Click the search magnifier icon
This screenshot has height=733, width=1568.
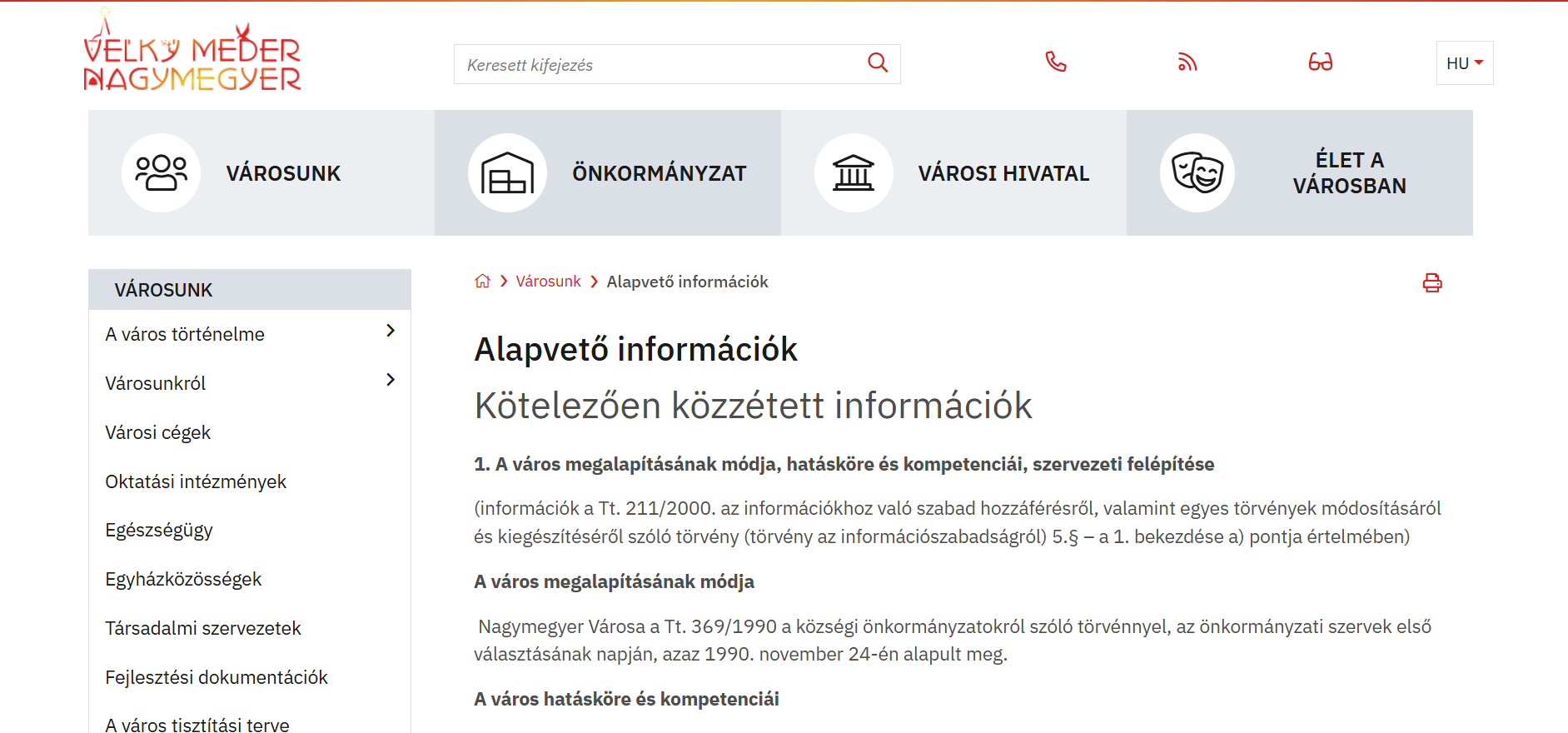tap(878, 63)
